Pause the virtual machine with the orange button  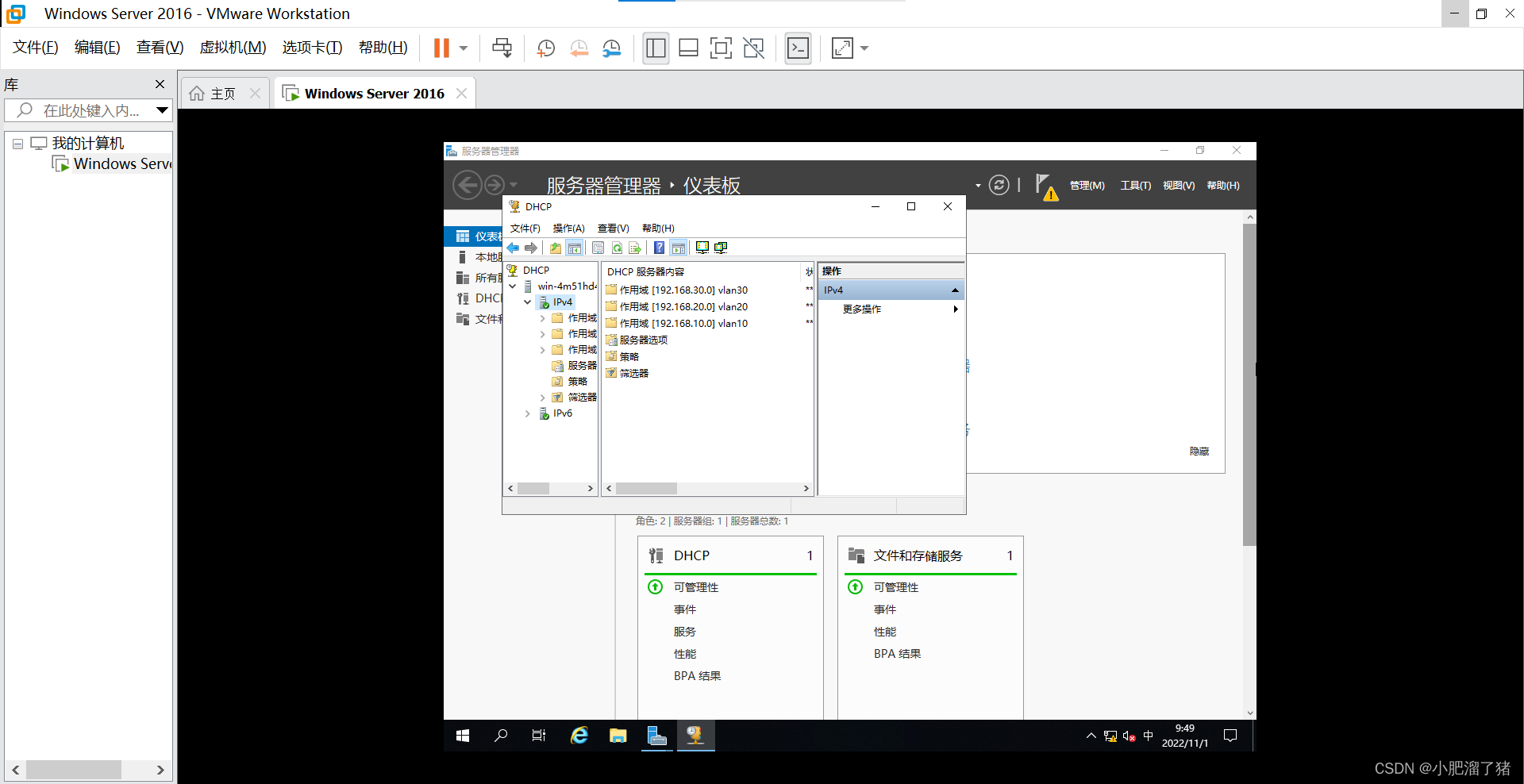tap(441, 48)
